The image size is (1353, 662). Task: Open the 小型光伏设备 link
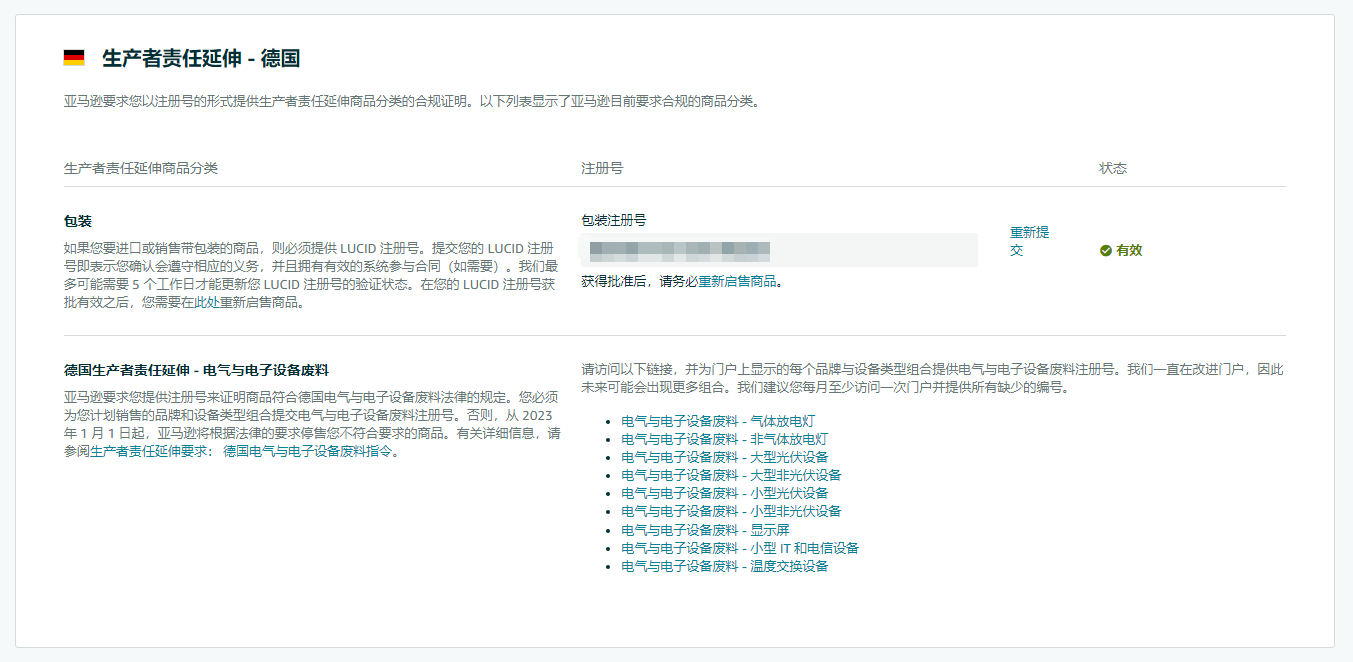pos(724,493)
